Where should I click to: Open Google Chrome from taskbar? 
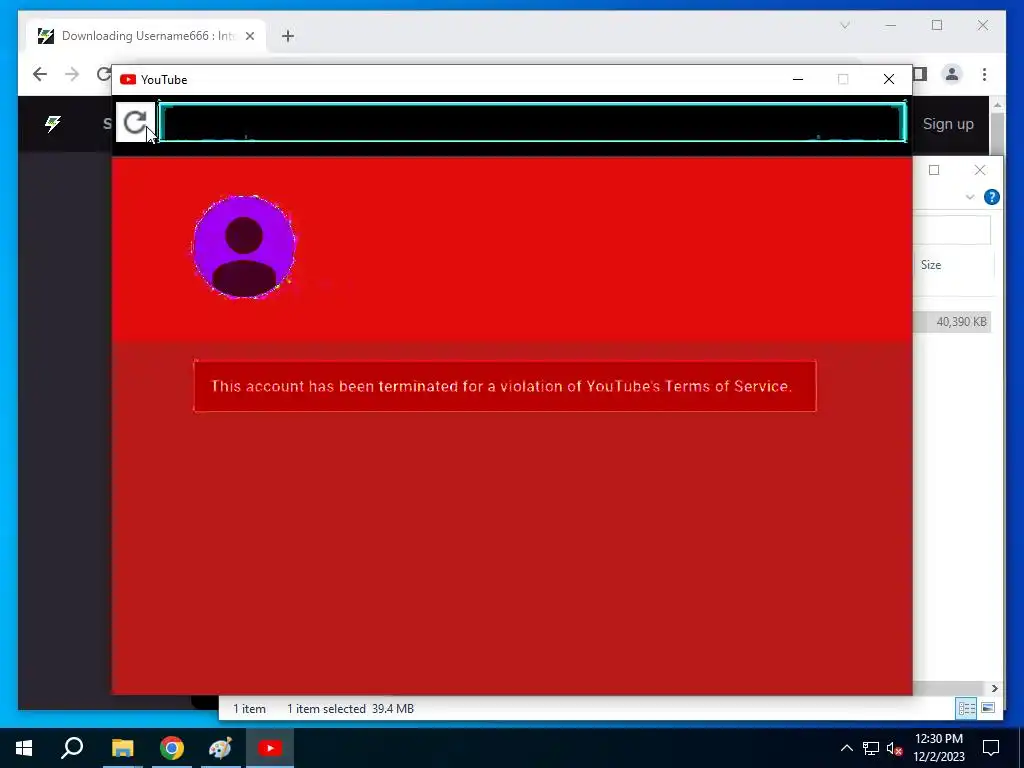(172, 748)
